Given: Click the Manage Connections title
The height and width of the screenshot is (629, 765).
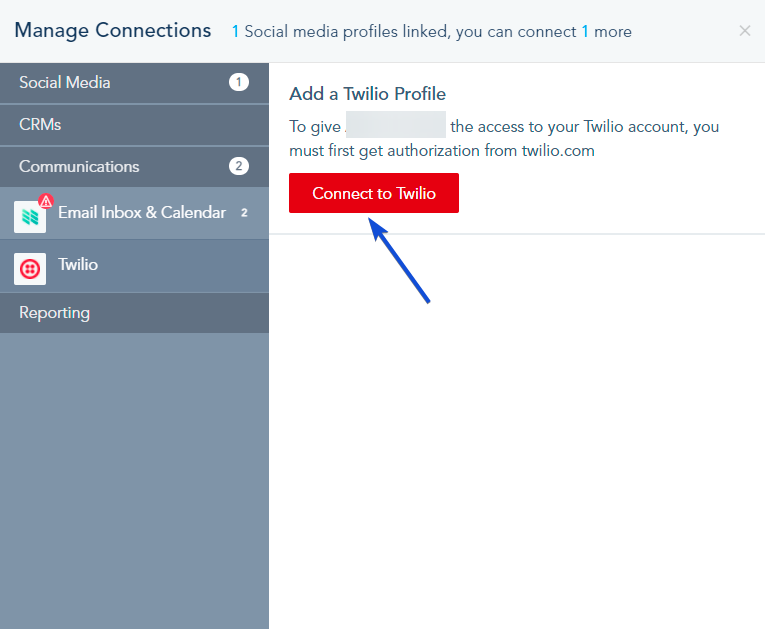Looking at the screenshot, I should (113, 30).
